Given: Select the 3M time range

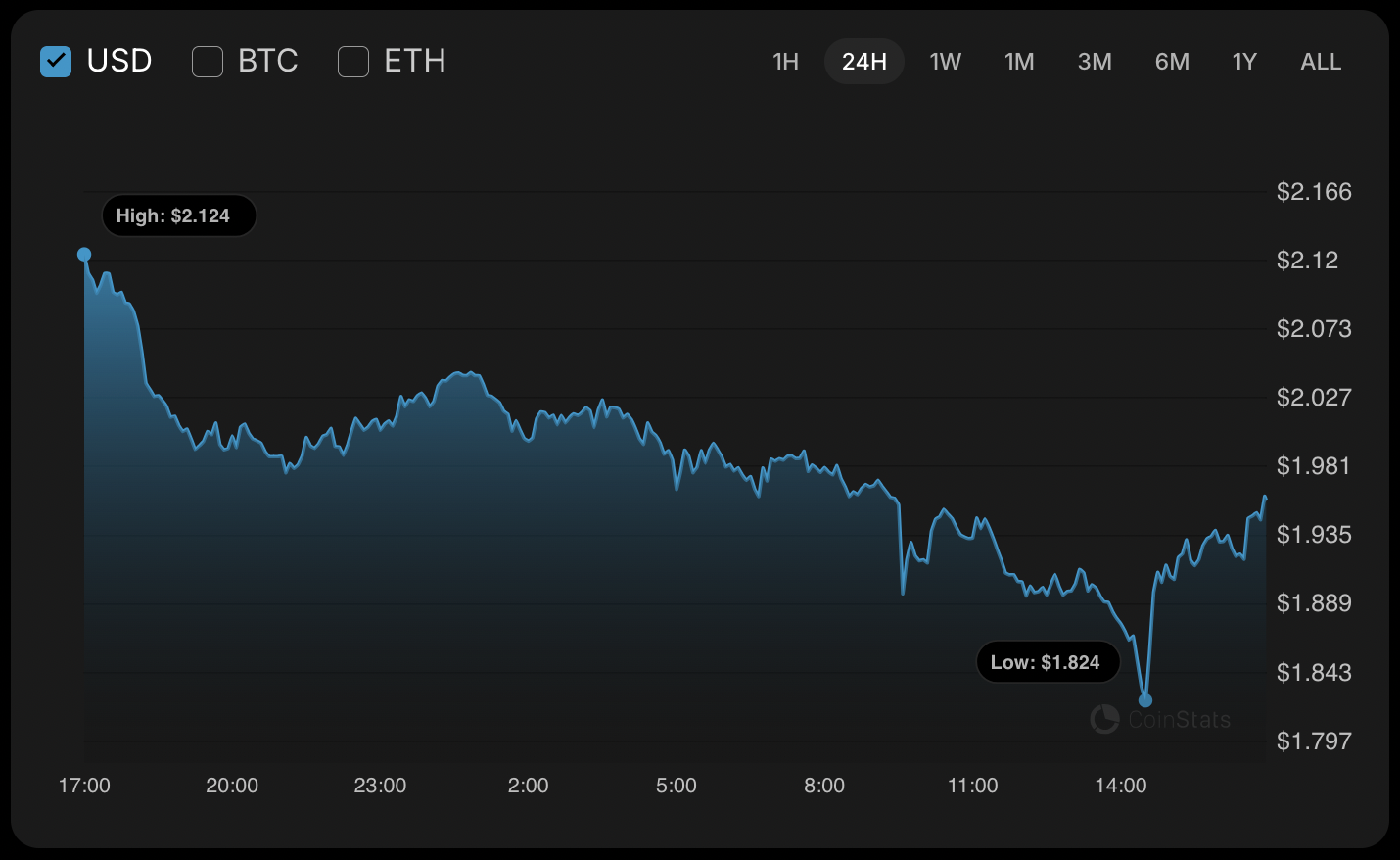Looking at the screenshot, I should click(x=1095, y=62).
